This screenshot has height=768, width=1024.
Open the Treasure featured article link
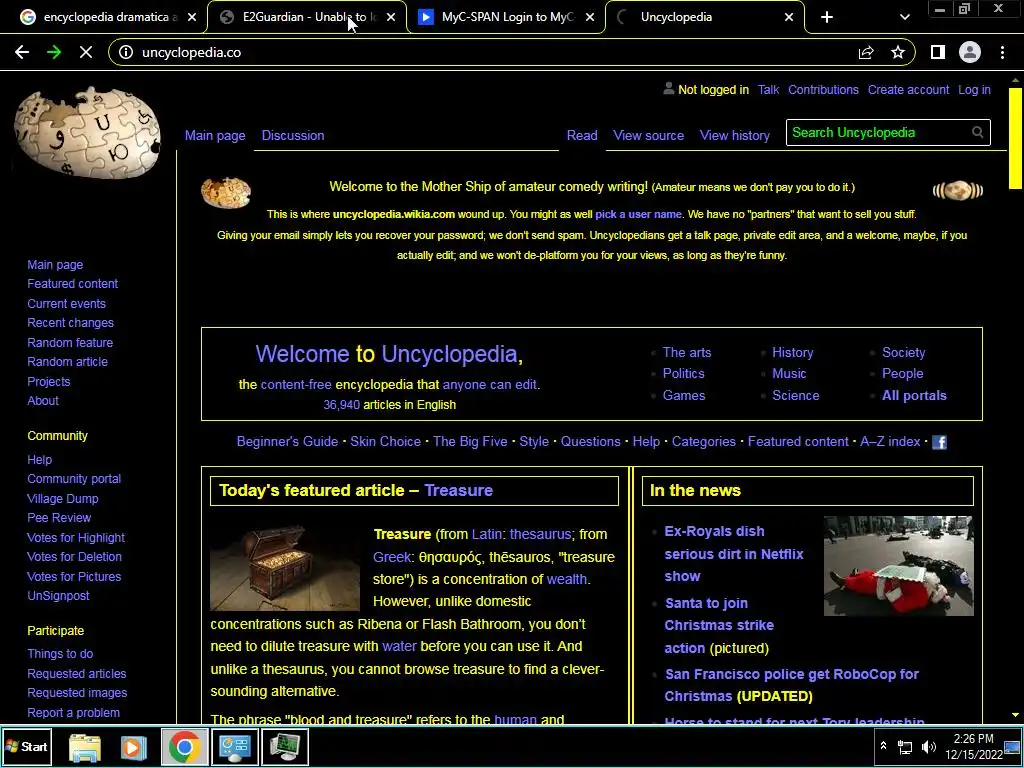(458, 490)
